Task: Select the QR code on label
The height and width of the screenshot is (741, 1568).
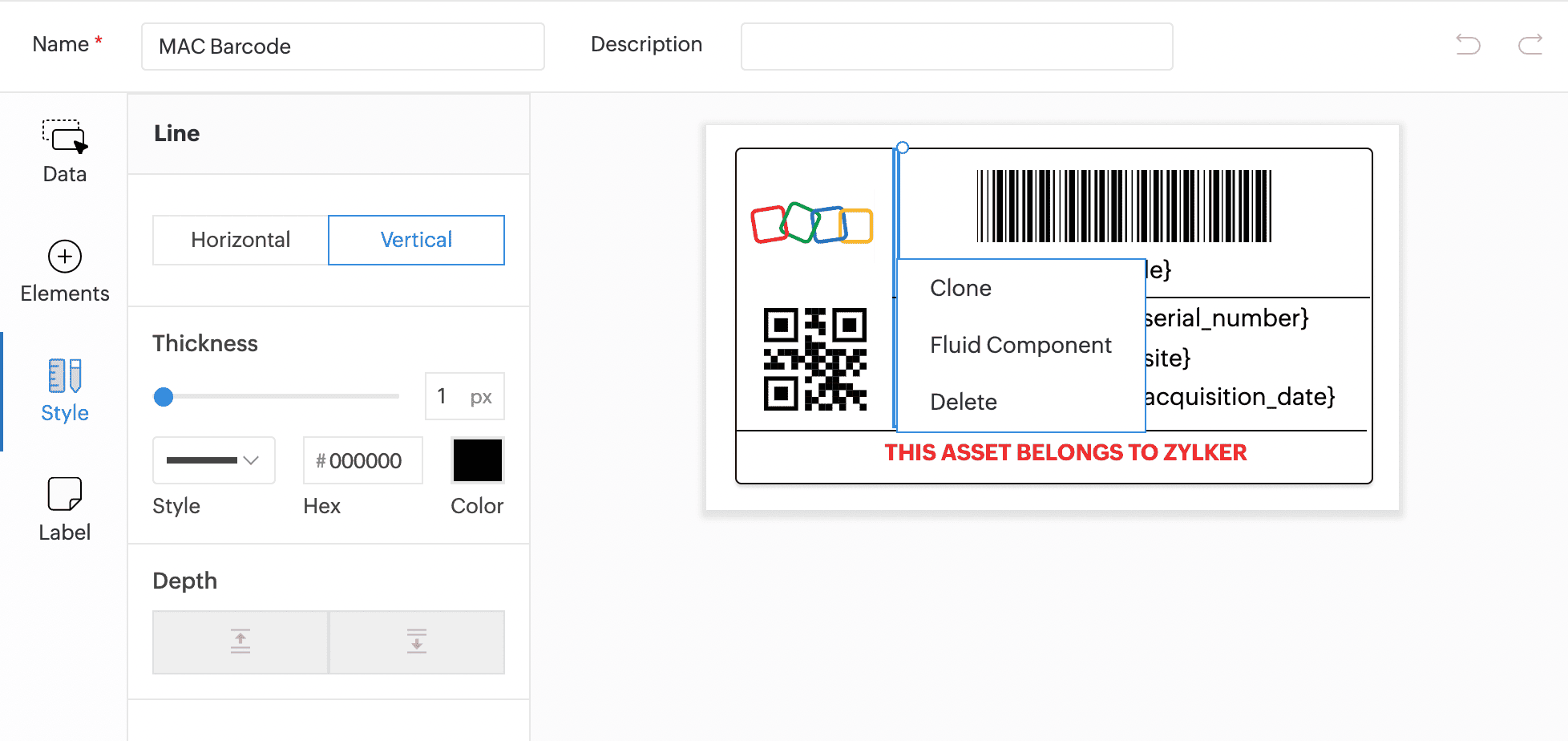Action: (814, 358)
